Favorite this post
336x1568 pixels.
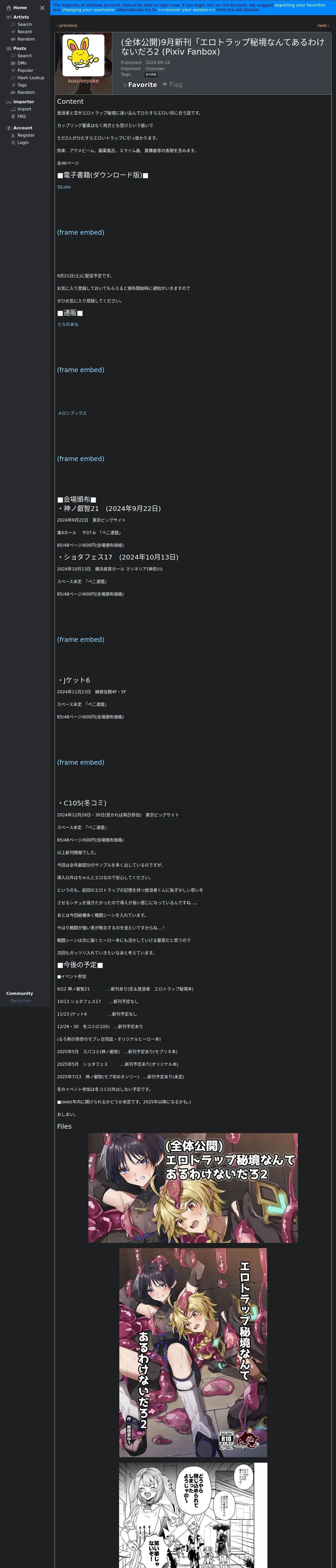140,85
